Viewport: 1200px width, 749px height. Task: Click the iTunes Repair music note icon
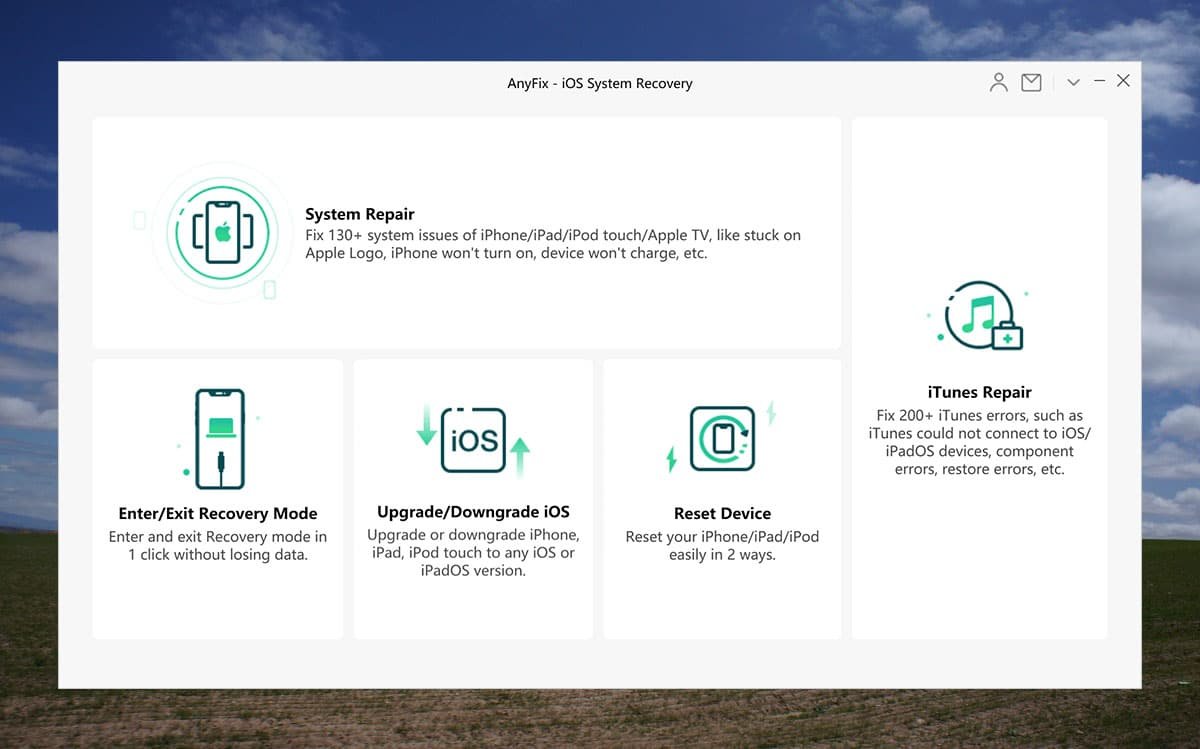[x=979, y=317]
